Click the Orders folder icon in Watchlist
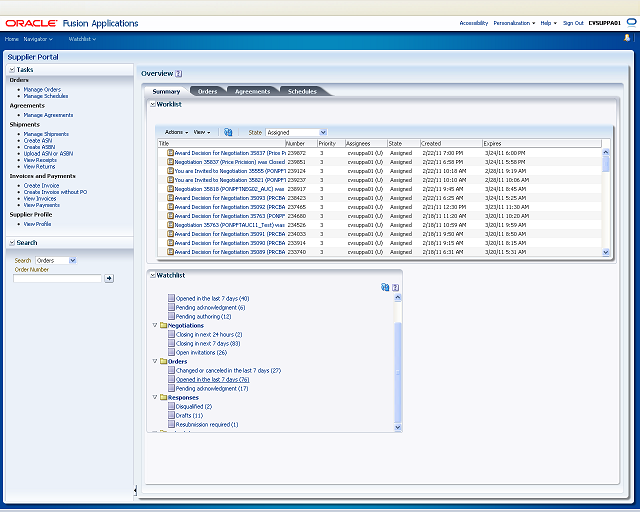The height and width of the screenshot is (512, 640). pos(164,361)
